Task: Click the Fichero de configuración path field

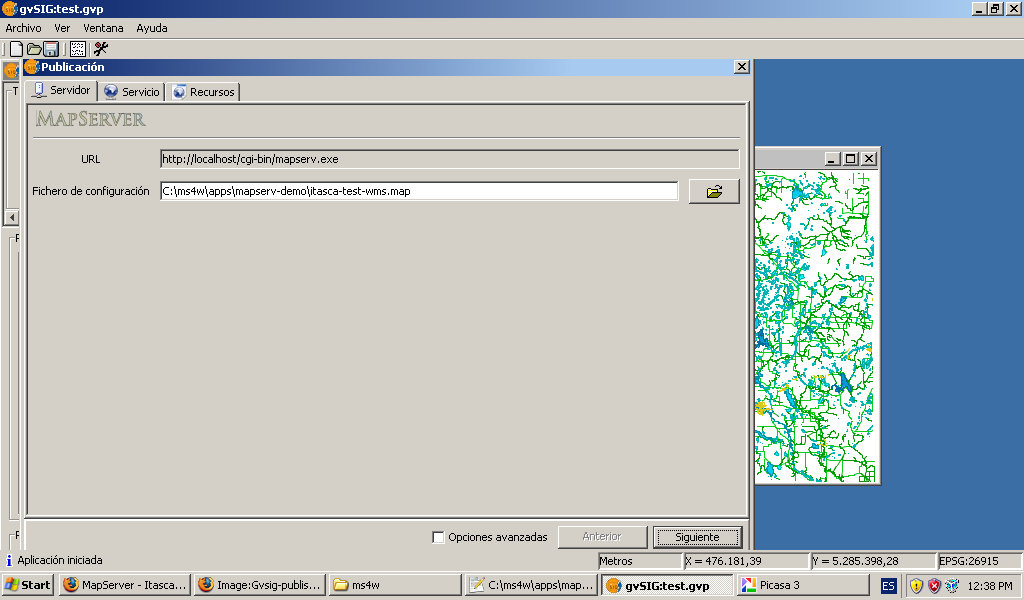Action: 419,191
